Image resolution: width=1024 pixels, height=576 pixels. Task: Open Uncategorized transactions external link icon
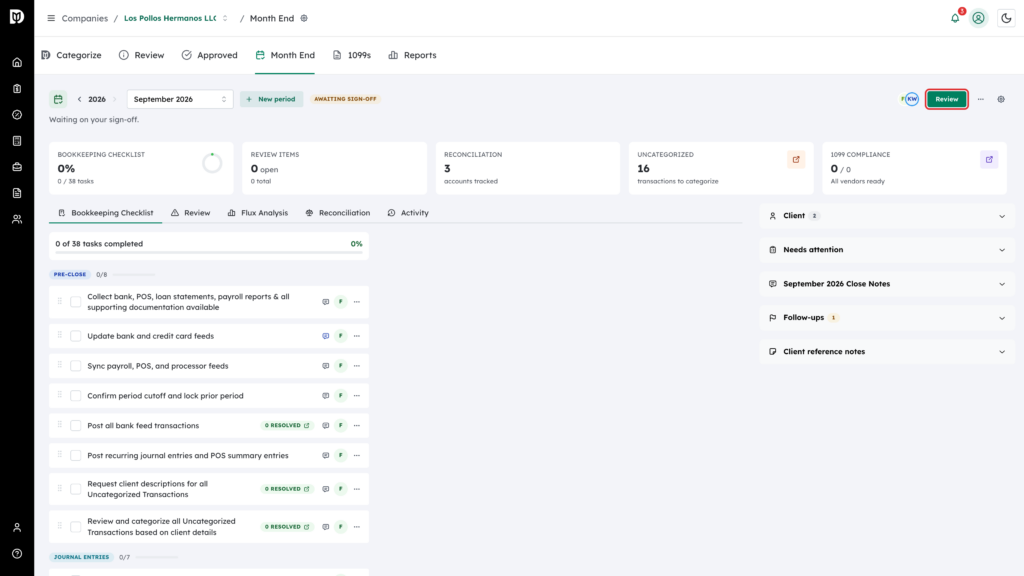[x=796, y=159]
